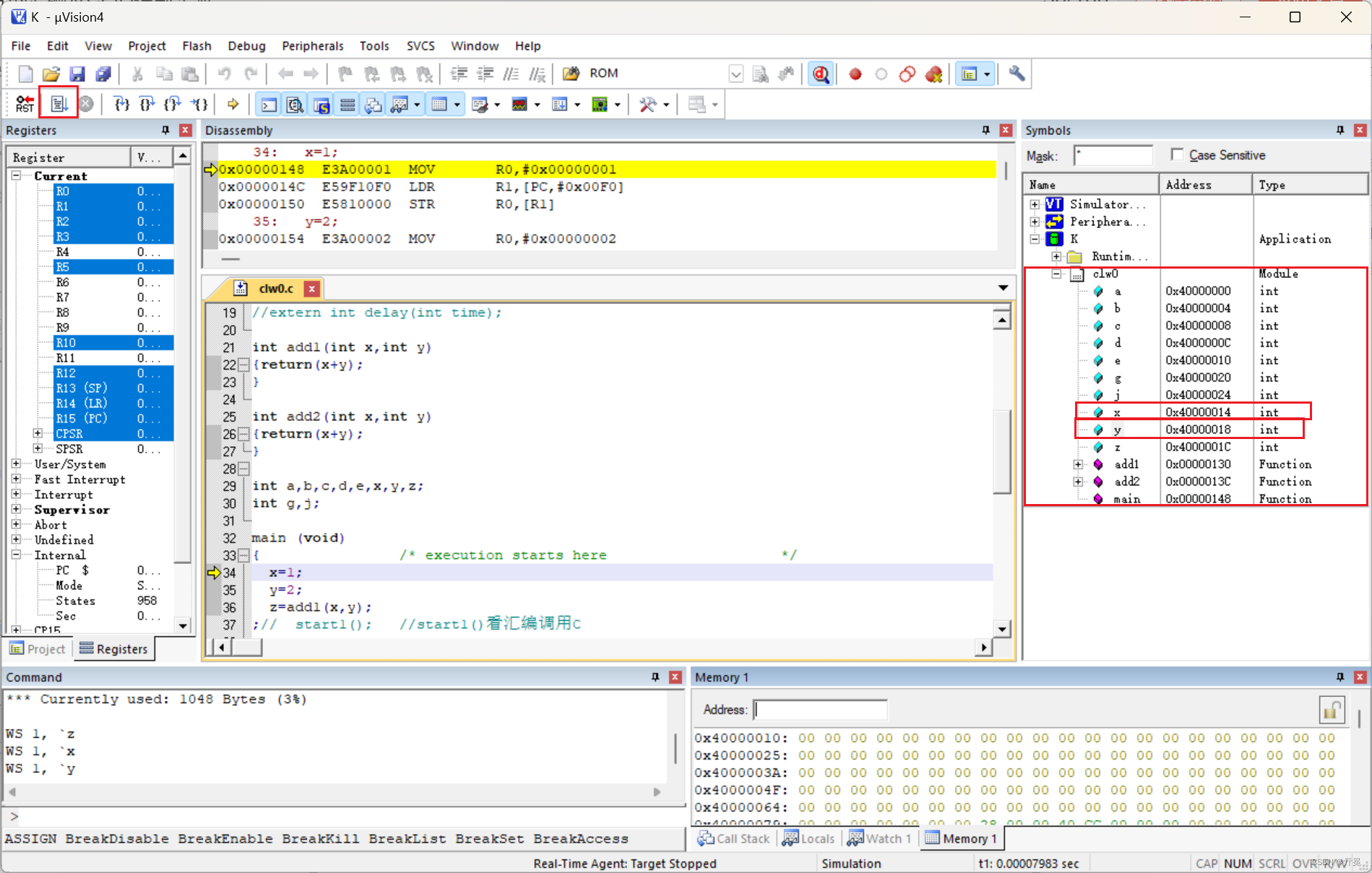The width and height of the screenshot is (1372, 873).
Task: Click the Open ROM file icon
Action: [x=571, y=74]
